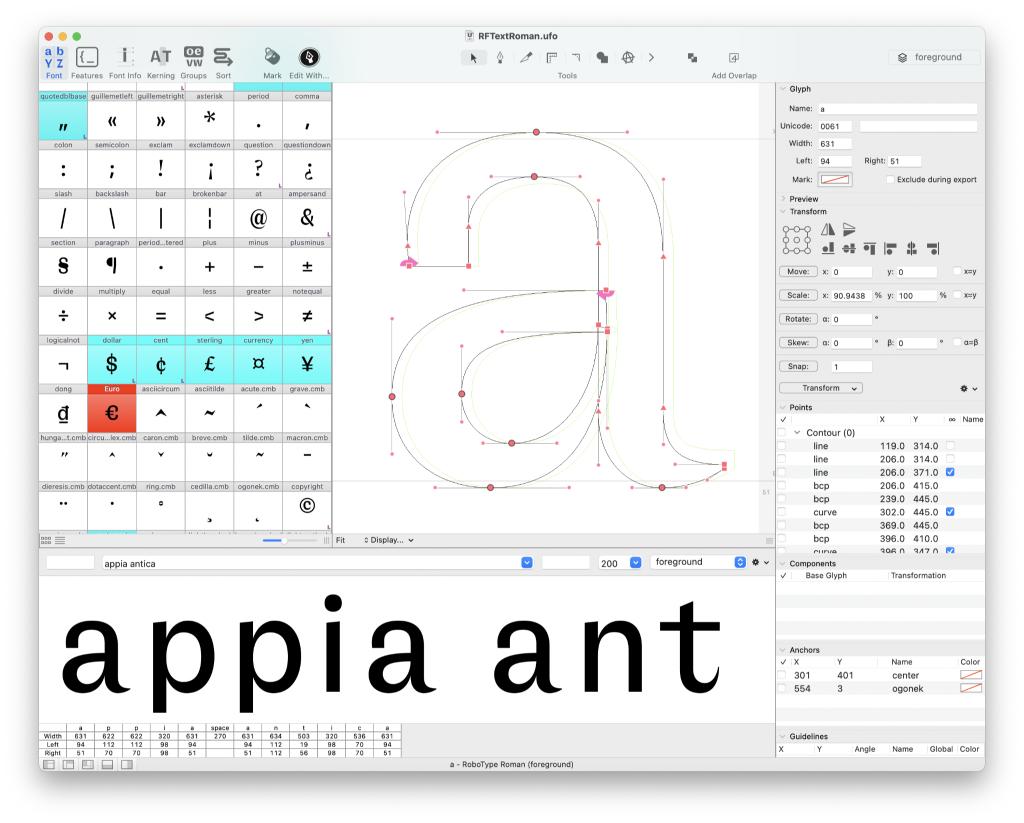Open the point size 200 dropdown
The width and height of the screenshot is (1024, 823).
pos(635,562)
